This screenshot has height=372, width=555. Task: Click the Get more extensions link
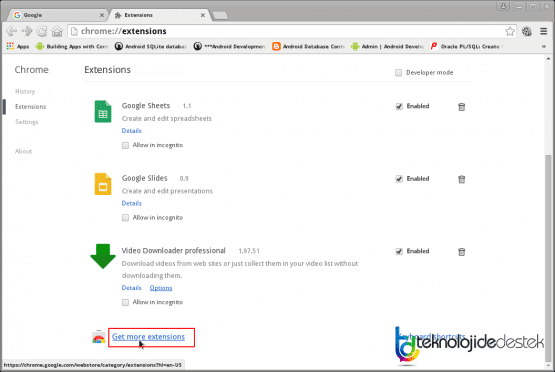(x=148, y=337)
